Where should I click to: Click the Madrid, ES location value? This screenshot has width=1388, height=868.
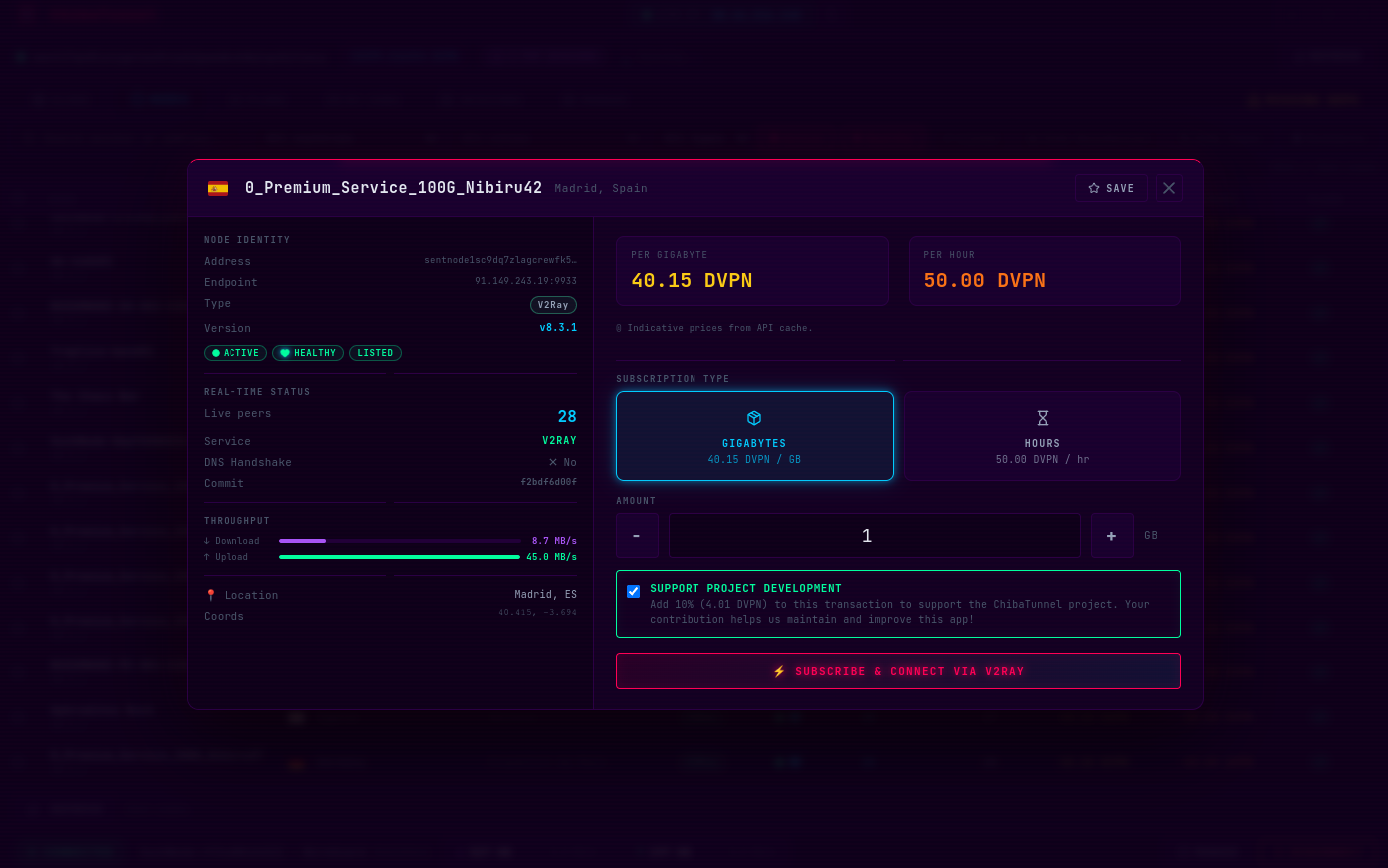pos(545,595)
